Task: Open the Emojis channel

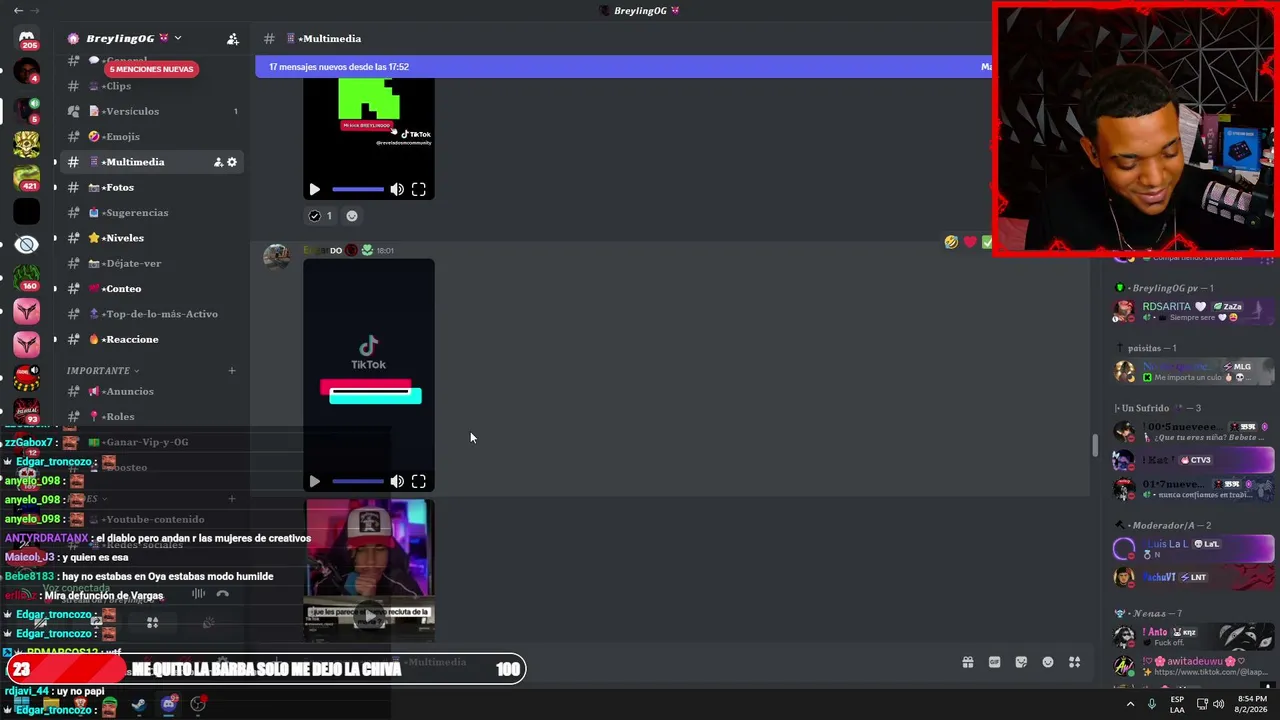Action: pos(152,137)
